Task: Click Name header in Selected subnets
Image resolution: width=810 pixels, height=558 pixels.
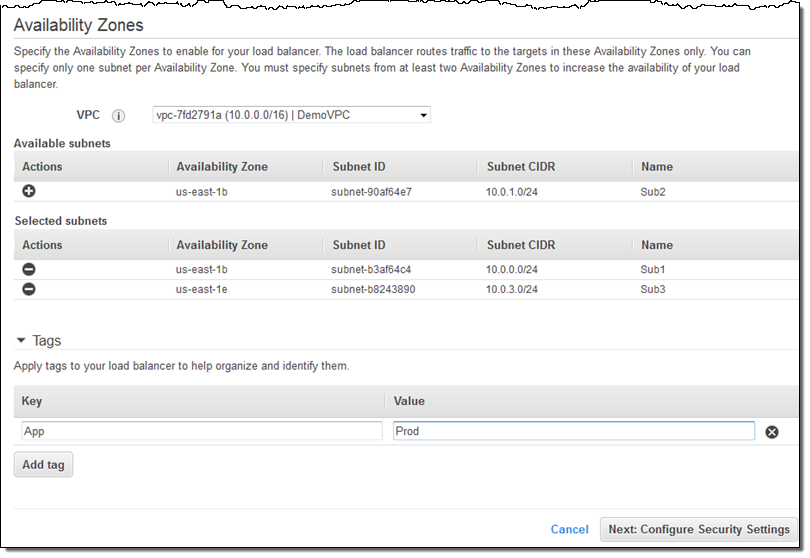Action: (x=657, y=245)
